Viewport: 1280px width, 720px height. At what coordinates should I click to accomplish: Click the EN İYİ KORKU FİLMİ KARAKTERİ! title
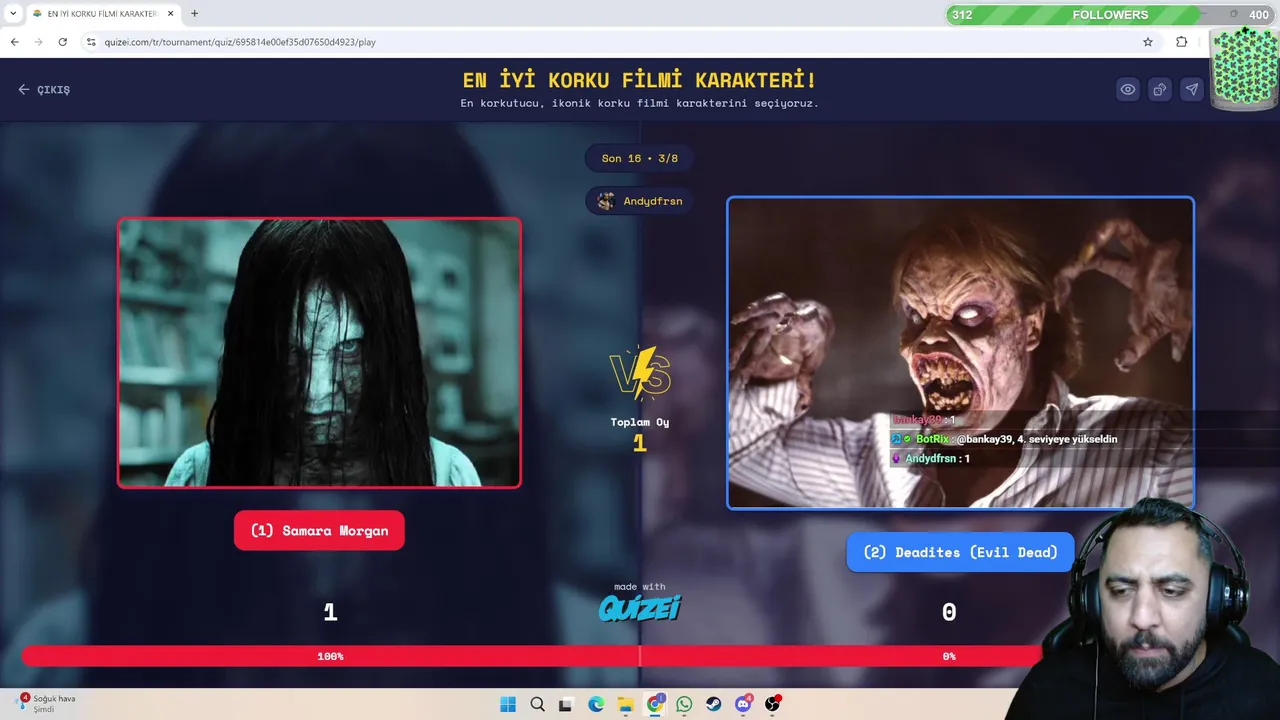point(640,80)
